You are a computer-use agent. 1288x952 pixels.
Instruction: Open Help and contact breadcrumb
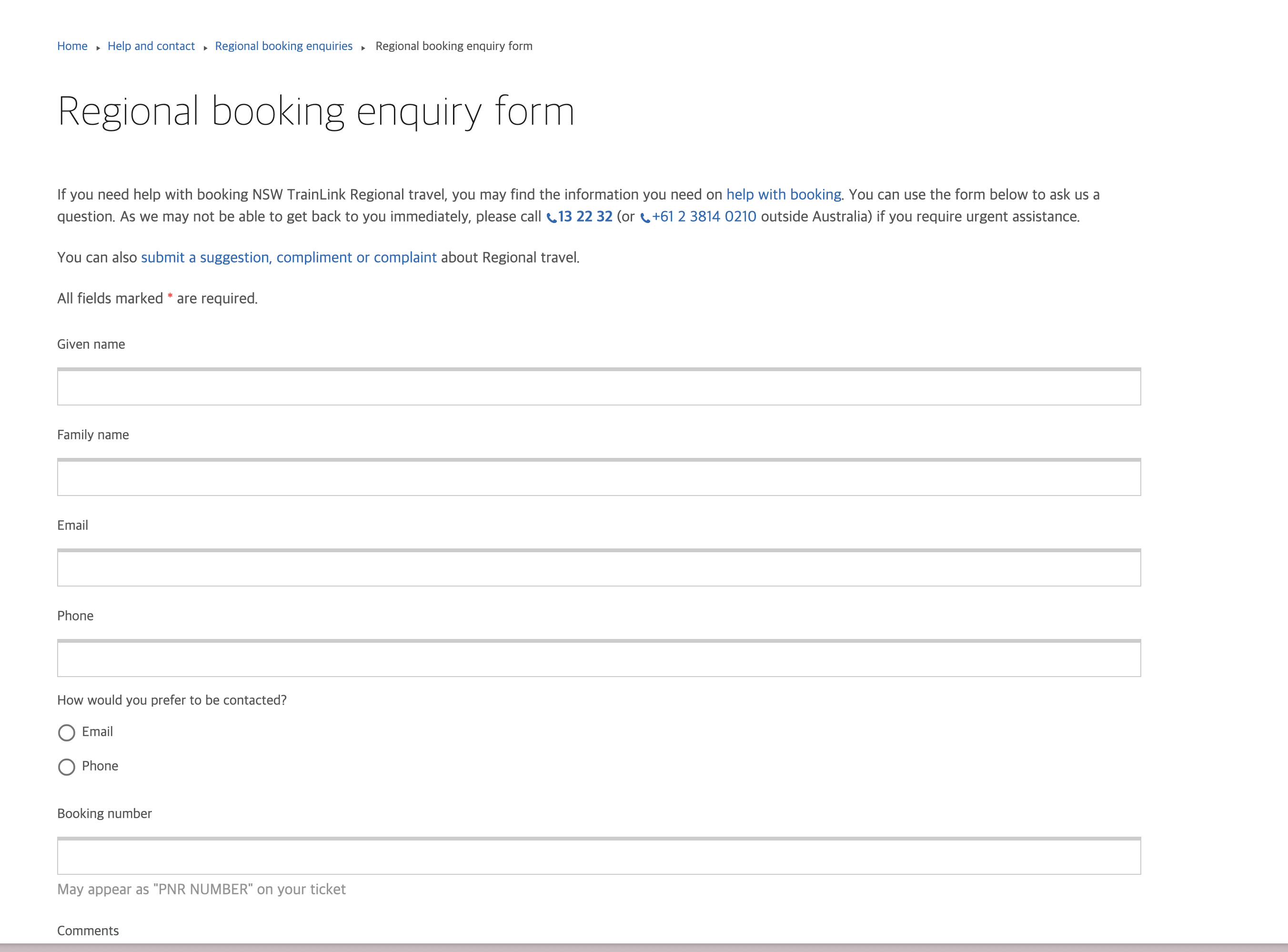coord(151,46)
